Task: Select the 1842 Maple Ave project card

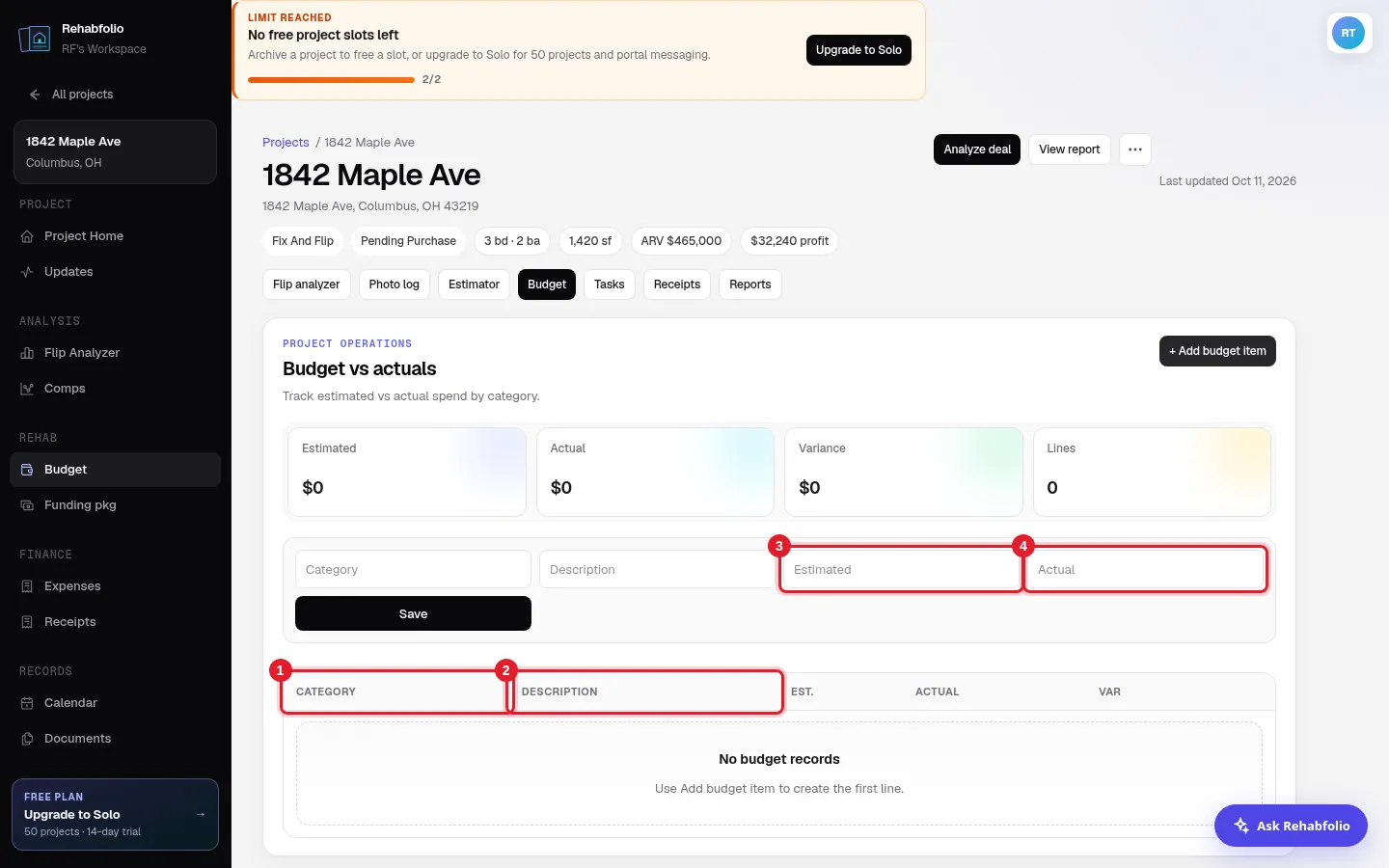Action: click(x=115, y=151)
